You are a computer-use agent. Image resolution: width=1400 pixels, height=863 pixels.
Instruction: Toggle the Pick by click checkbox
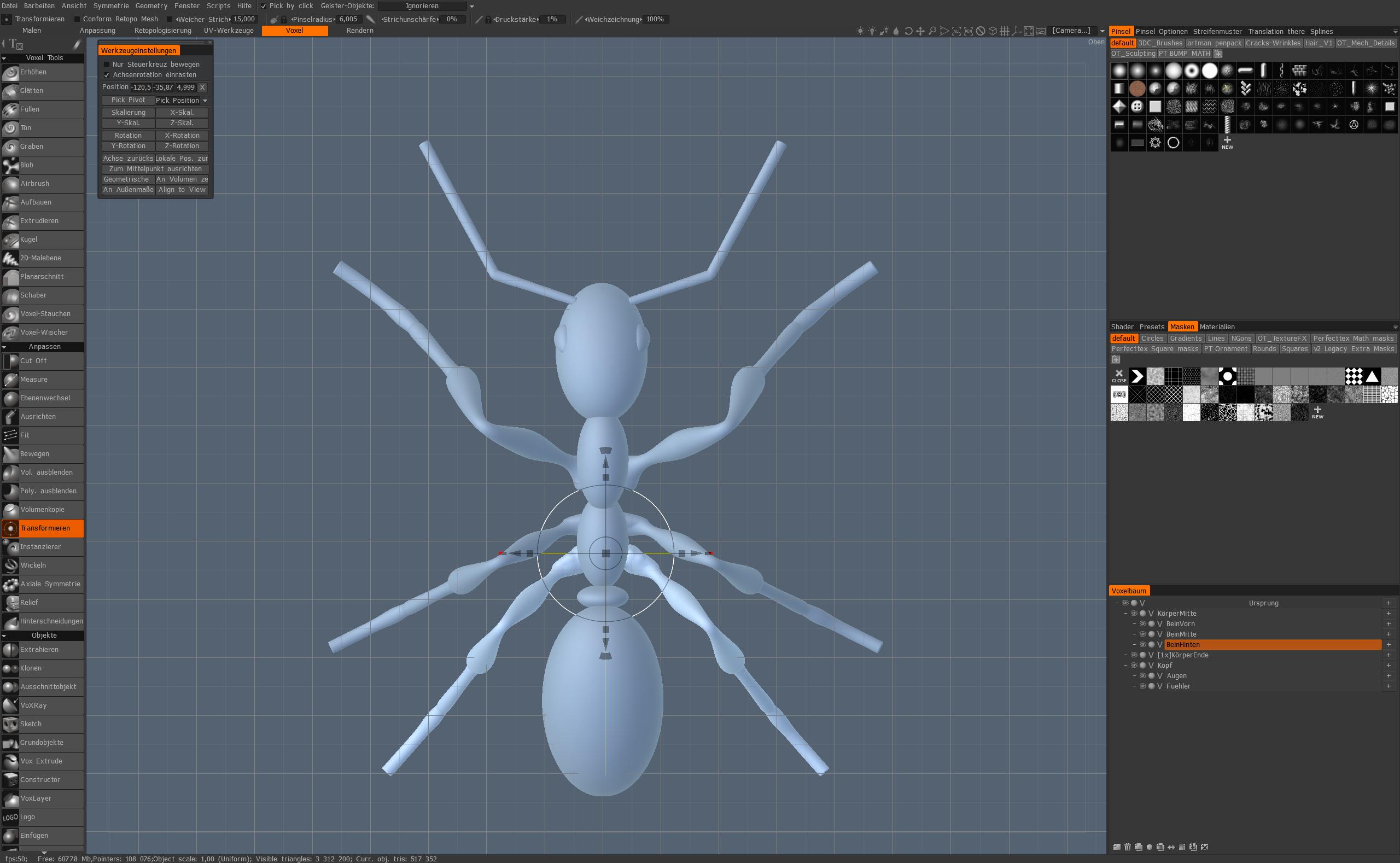(x=263, y=5)
